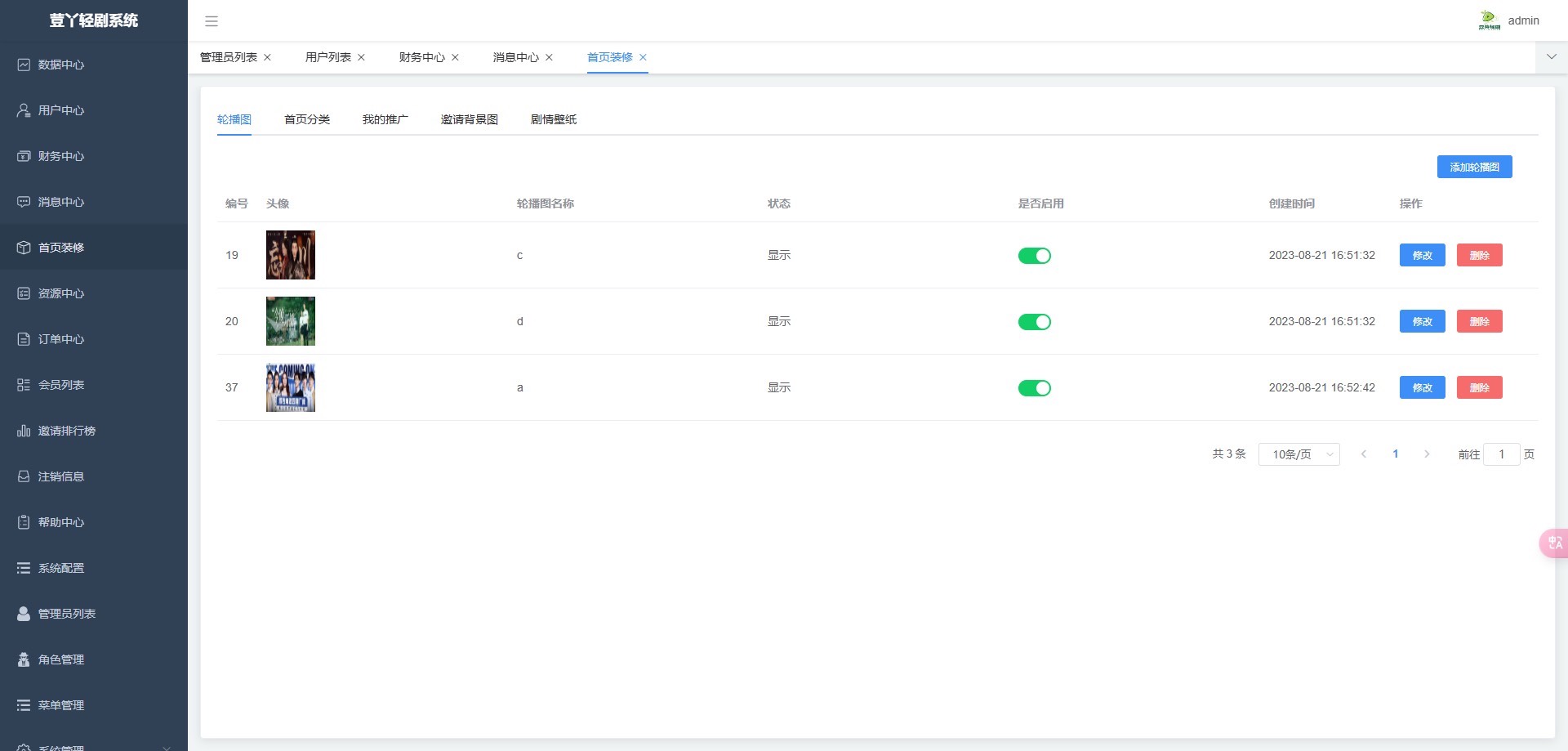Image resolution: width=1568 pixels, height=751 pixels.
Task: Toggle the enable switch for row 20
Action: click(x=1034, y=322)
